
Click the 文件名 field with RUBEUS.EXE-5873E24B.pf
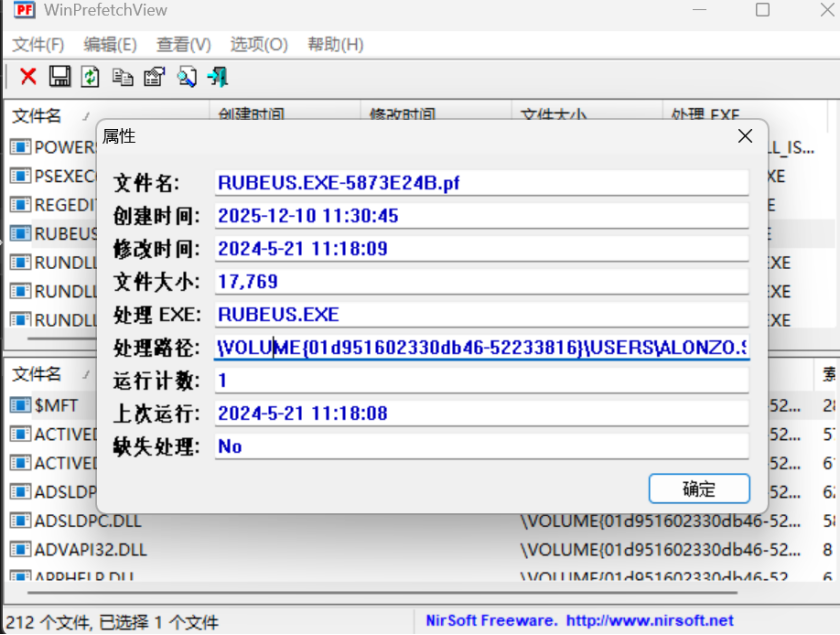click(x=481, y=183)
